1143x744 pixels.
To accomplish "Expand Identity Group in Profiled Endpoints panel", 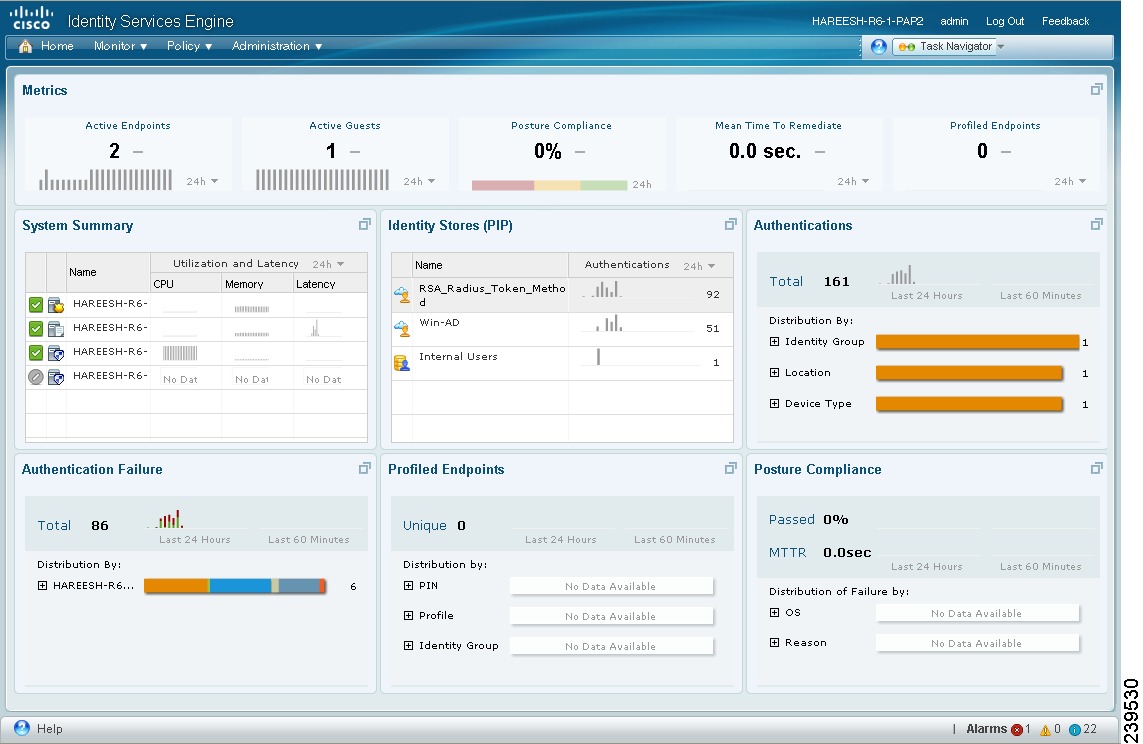I will [x=408, y=646].
